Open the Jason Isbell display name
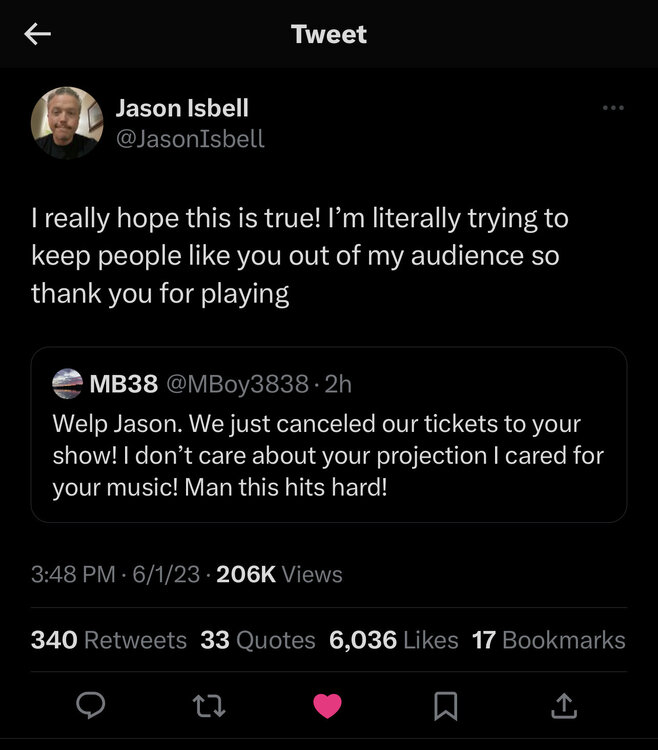 point(182,107)
